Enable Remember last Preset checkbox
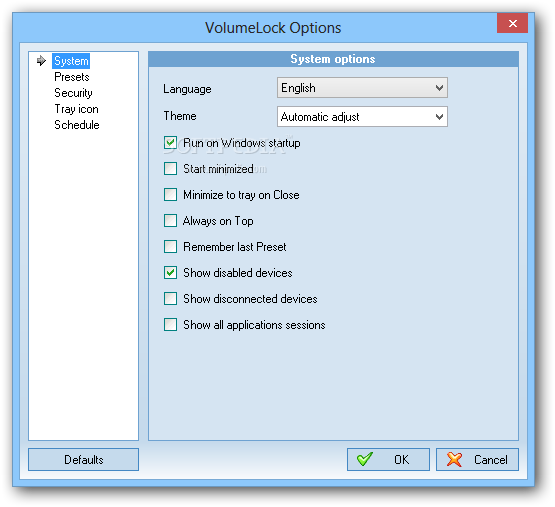 pyautogui.click(x=170, y=246)
